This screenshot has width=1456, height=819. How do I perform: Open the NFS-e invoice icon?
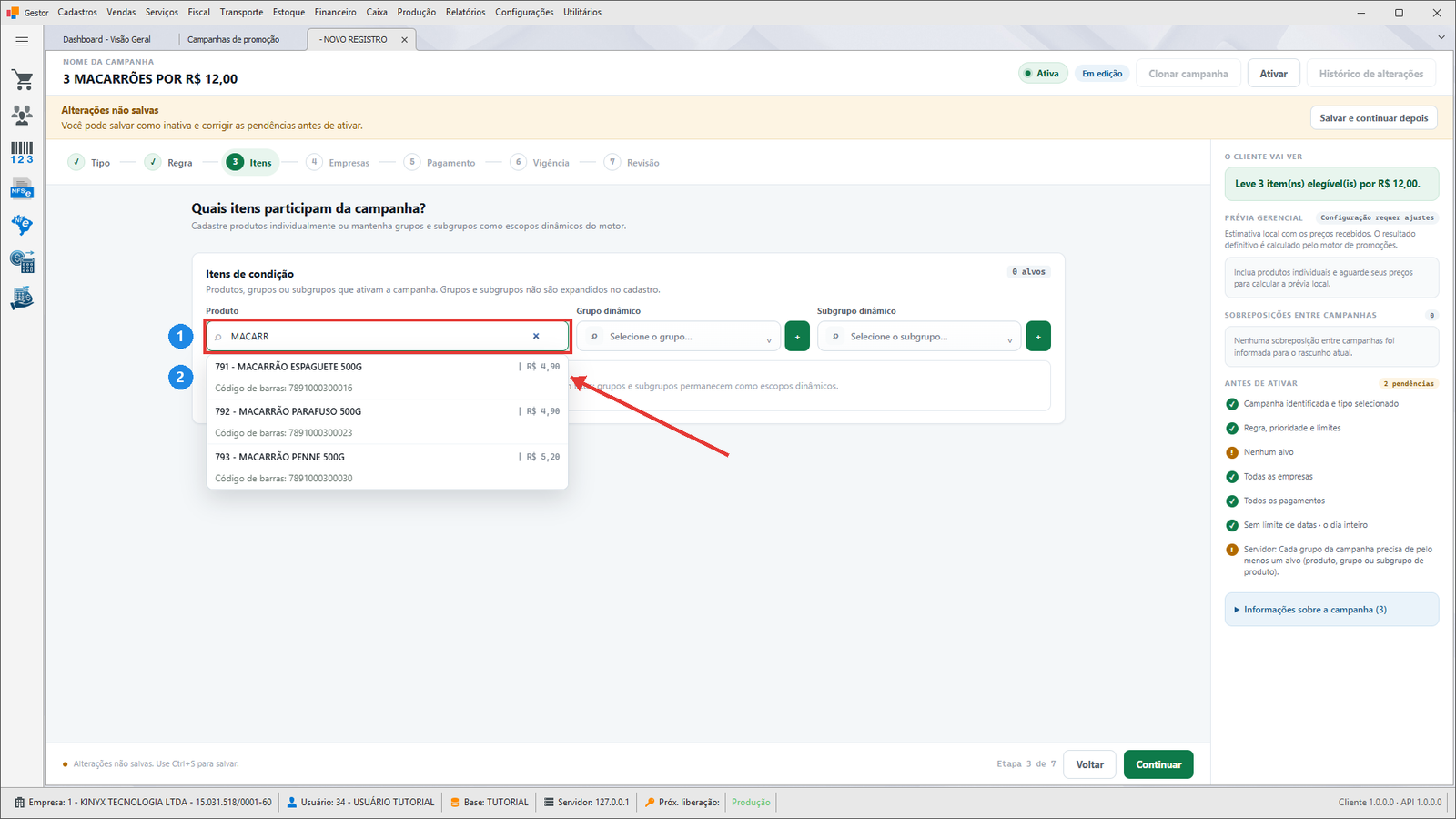[x=22, y=189]
